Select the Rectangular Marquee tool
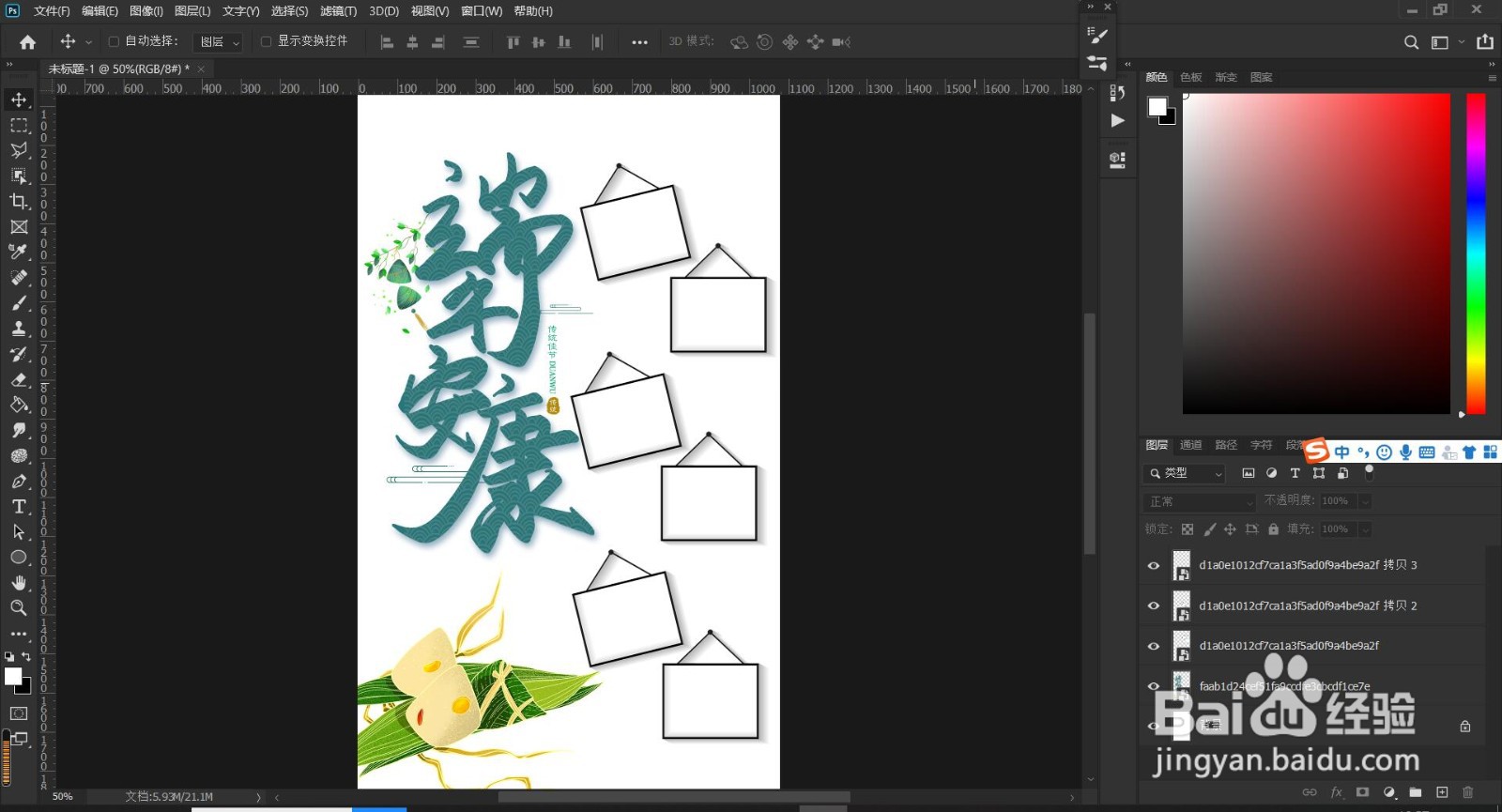Image resolution: width=1502 pixels, height=812 pixels. point(19,125)
